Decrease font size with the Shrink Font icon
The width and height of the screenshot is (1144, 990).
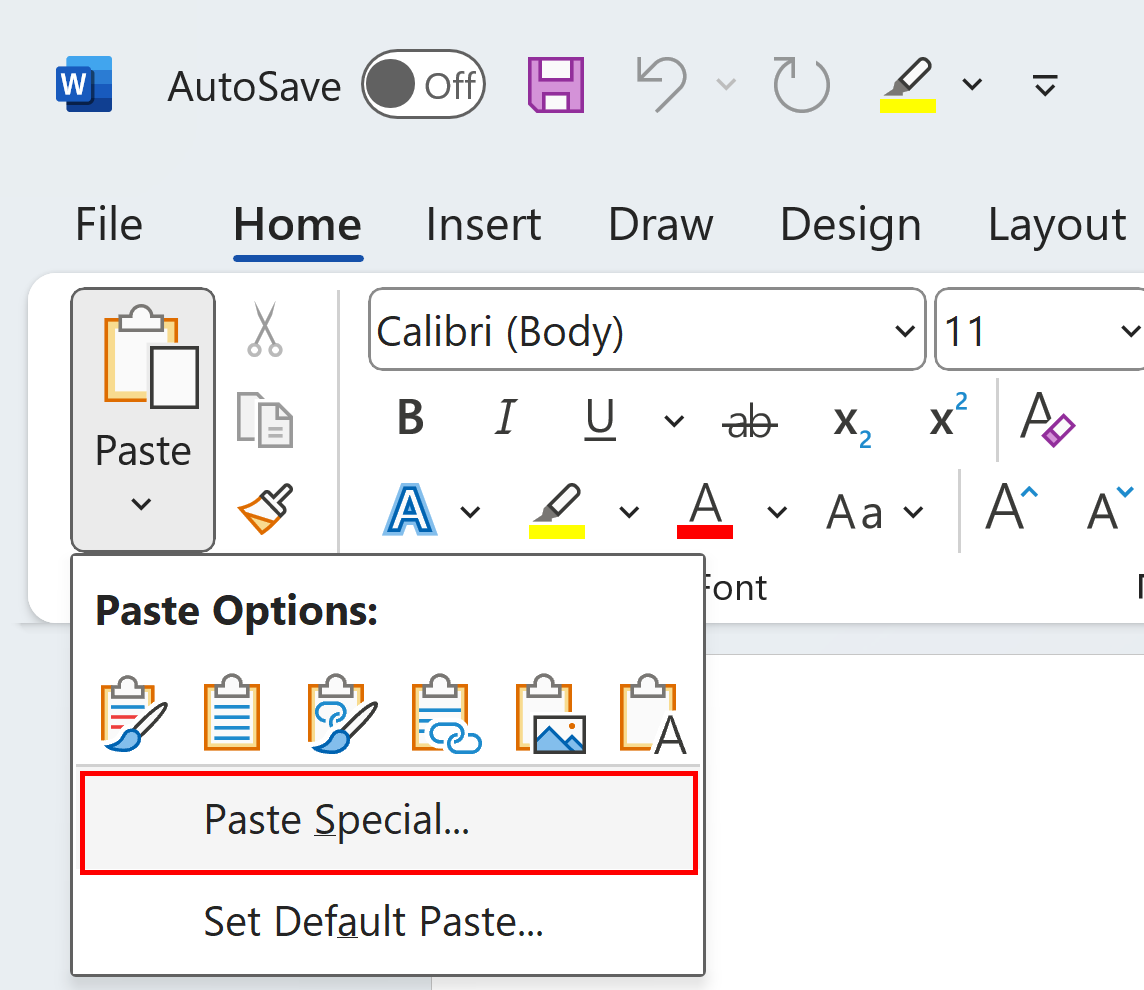[x=1109, y=508]
